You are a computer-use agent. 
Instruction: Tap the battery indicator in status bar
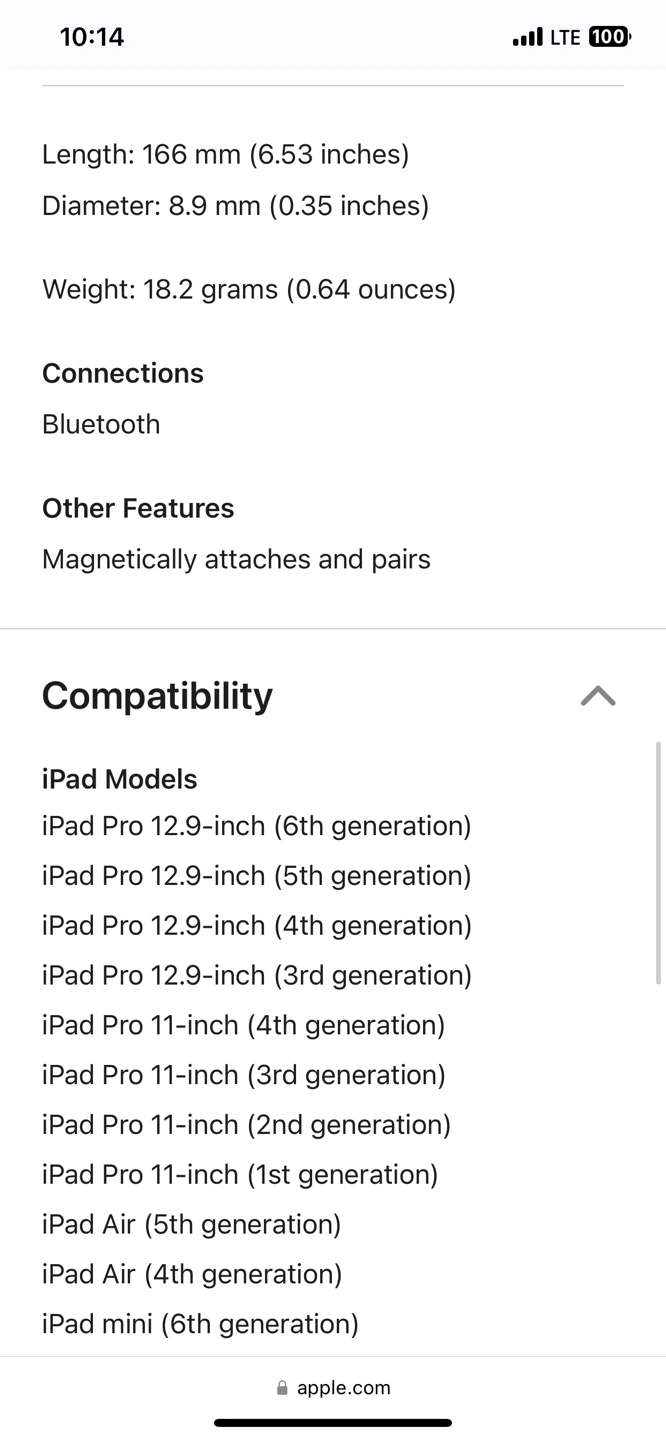point(609,37)
